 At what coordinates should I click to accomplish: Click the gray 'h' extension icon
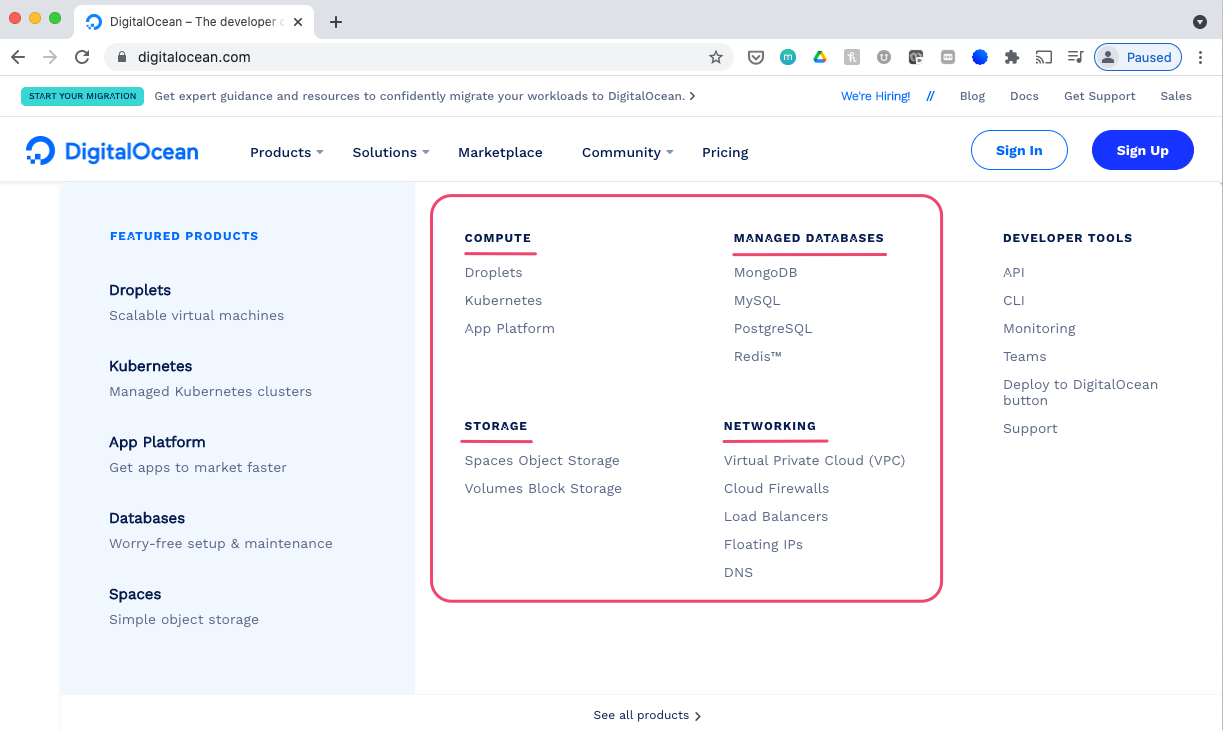(x=851, y=57)
